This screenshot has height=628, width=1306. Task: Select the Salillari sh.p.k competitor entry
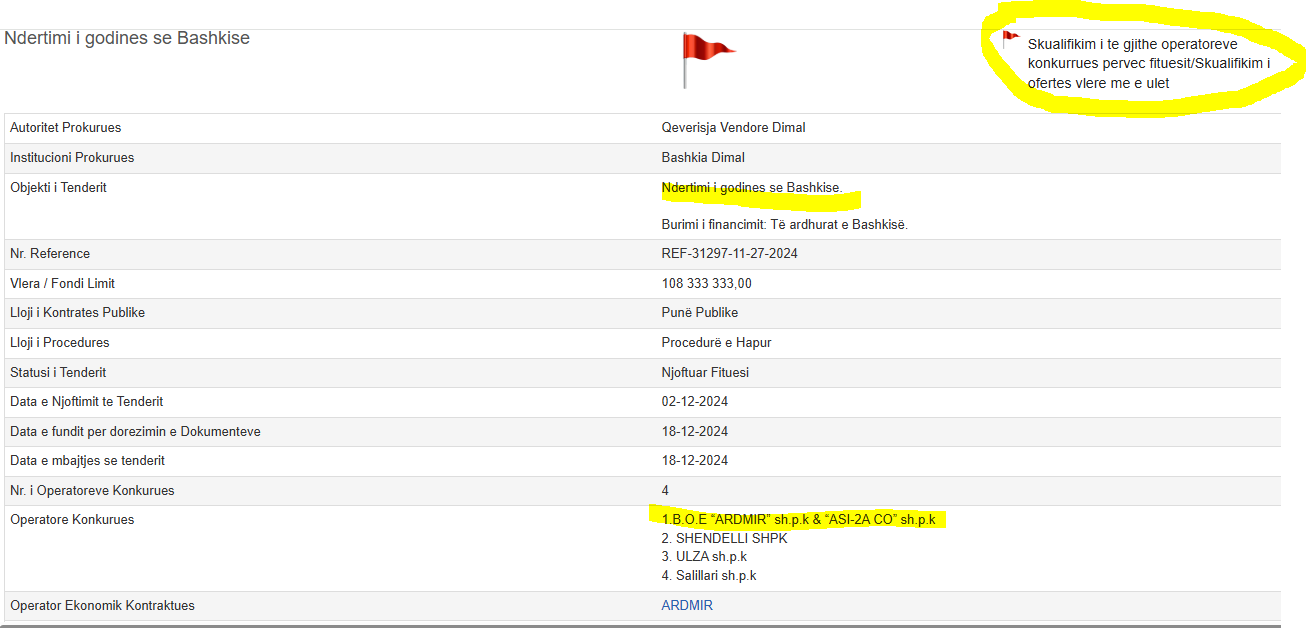pyautogui.click(x=708, y=575)
